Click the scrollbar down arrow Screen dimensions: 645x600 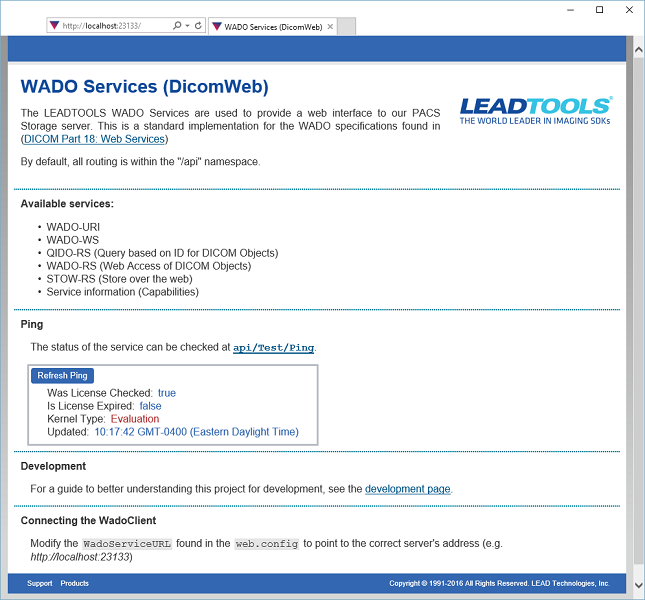pos(638,585)
